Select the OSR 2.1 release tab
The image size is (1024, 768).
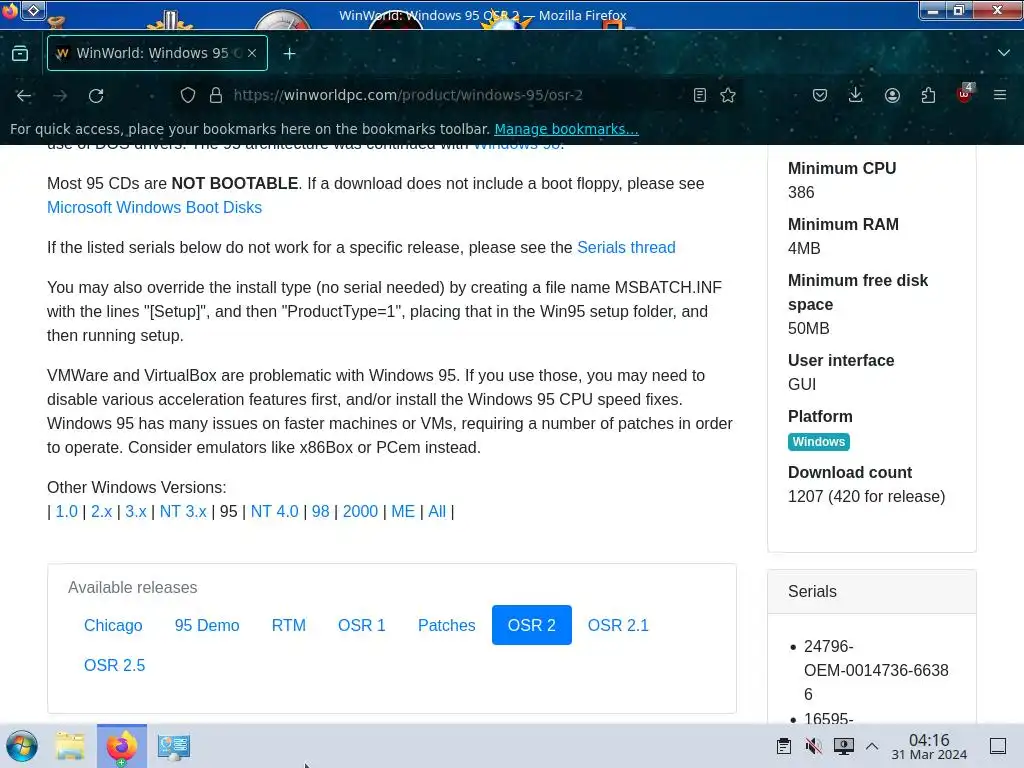pos(618,625)
